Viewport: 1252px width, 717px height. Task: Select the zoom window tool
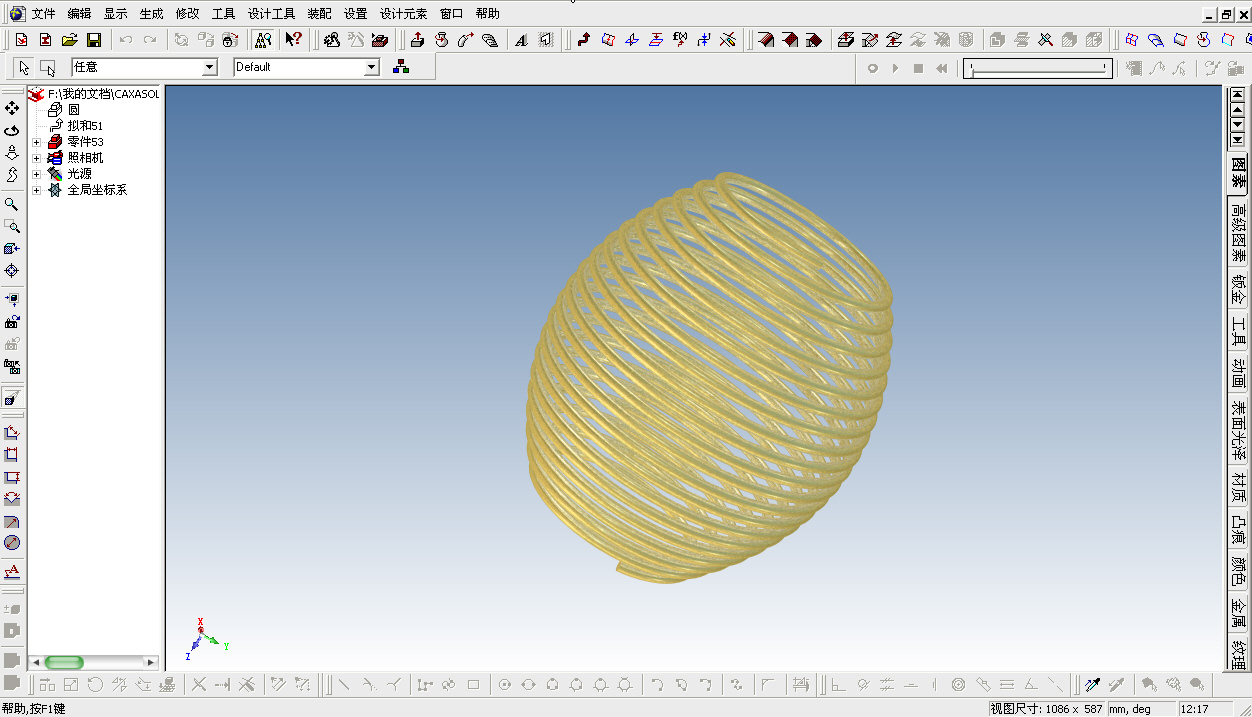(12, 226)
